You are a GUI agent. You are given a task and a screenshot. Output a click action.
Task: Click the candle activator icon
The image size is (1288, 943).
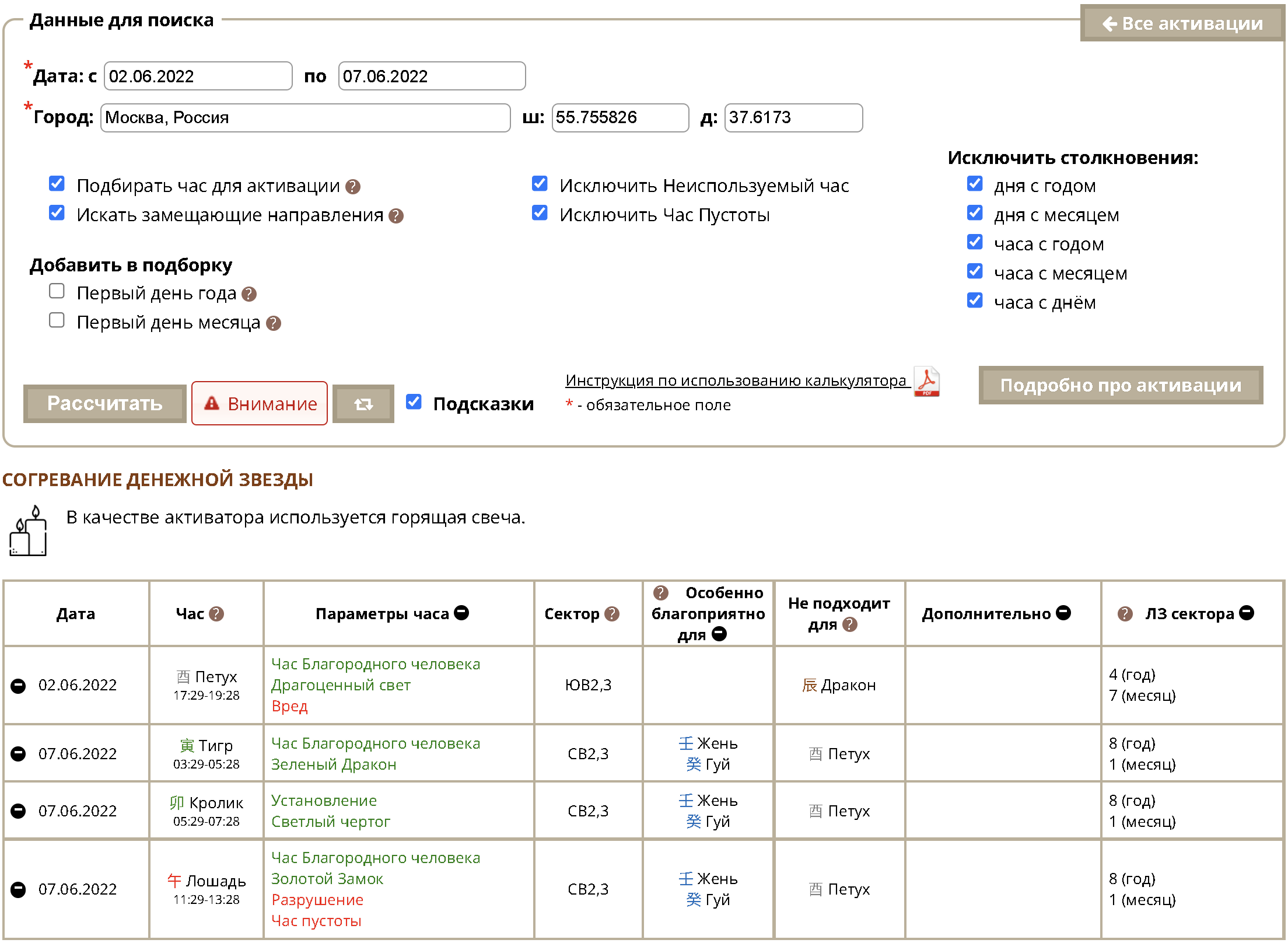28,531
